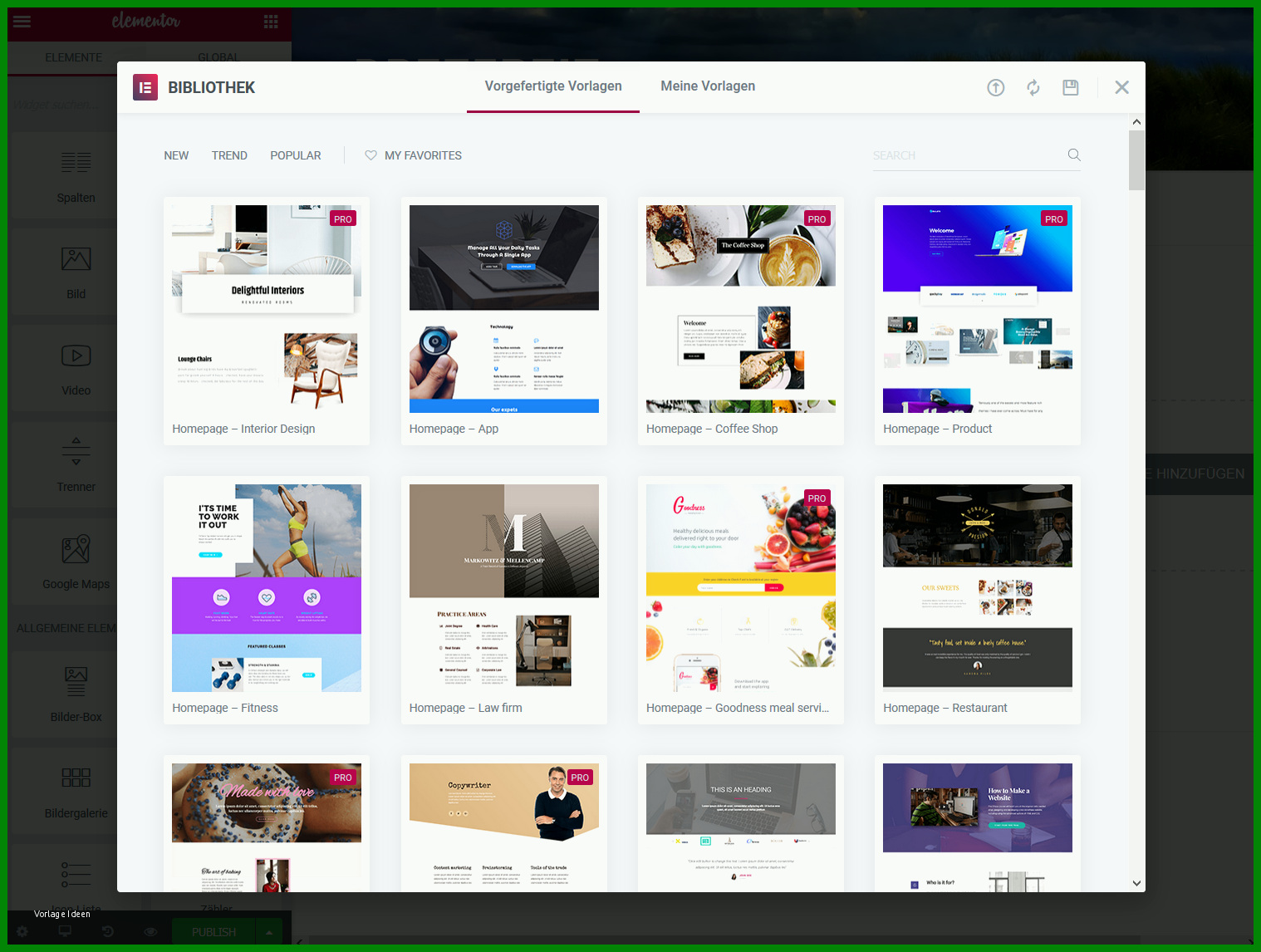Open the GLOBAL panel tab

click(x=218, y=57)
